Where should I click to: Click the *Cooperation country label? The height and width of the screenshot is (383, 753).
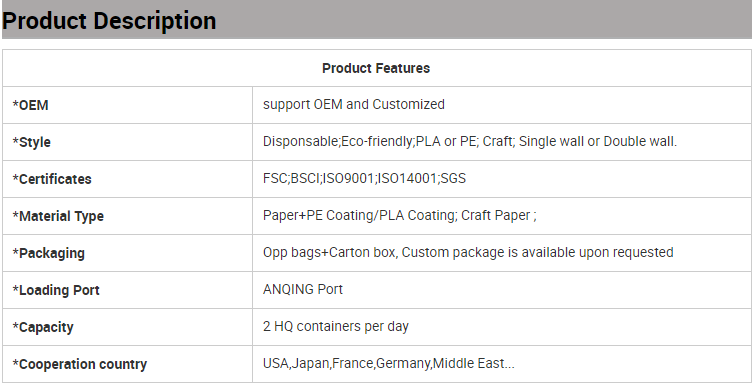(80, 364)
